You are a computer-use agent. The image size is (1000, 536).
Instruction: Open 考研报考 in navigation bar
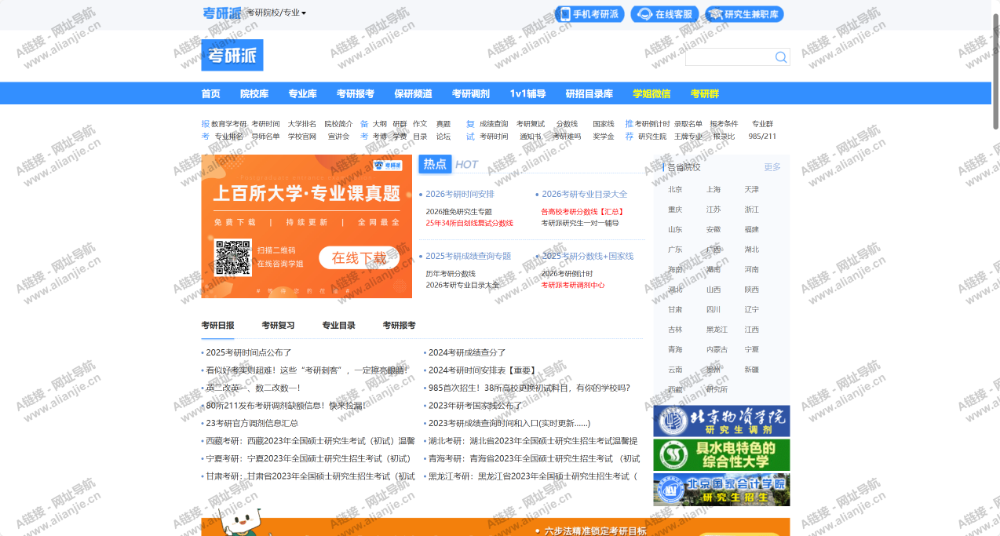(355, 94)
